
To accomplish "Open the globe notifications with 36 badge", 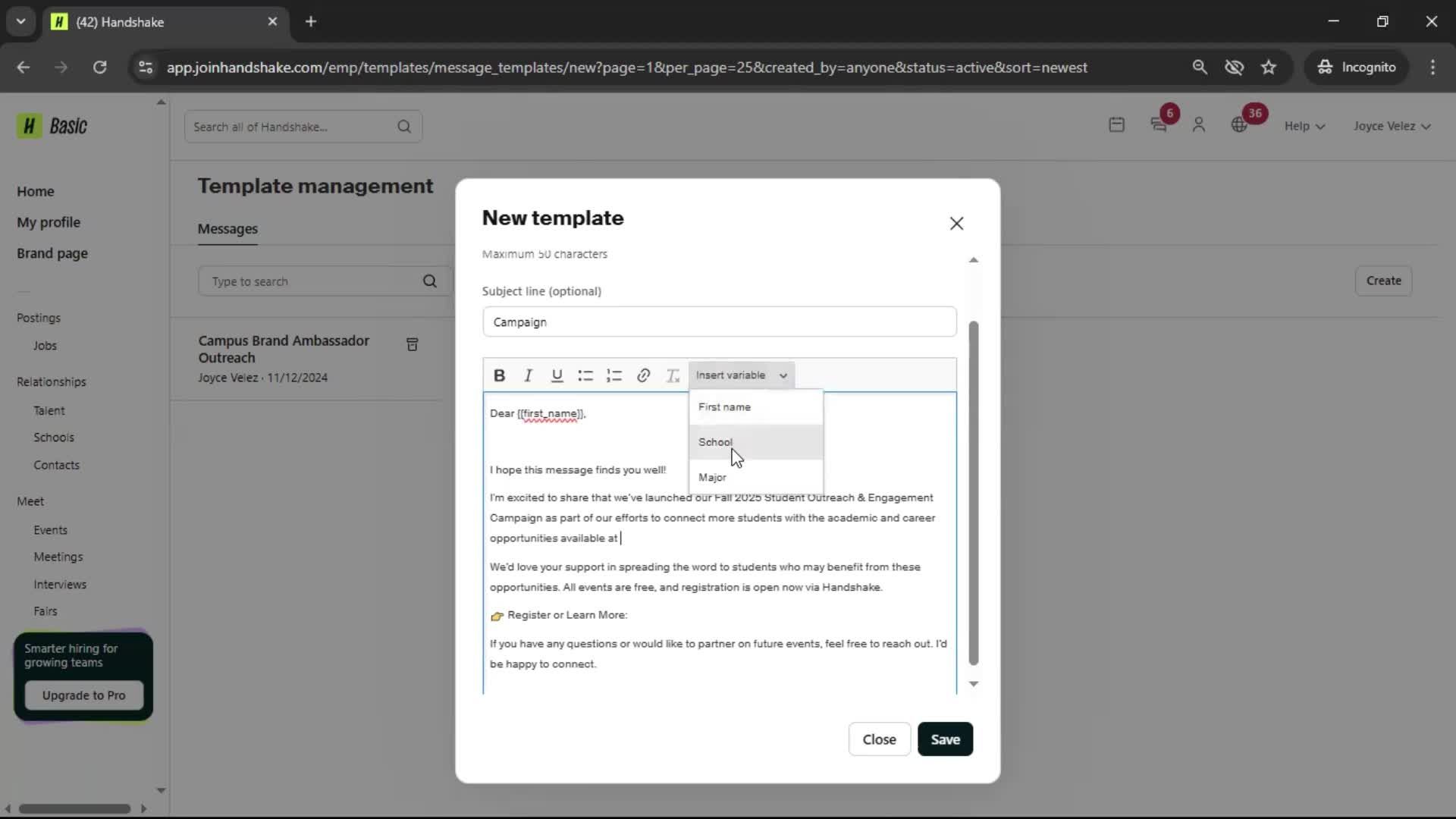I will click(x=1239, y=125).
